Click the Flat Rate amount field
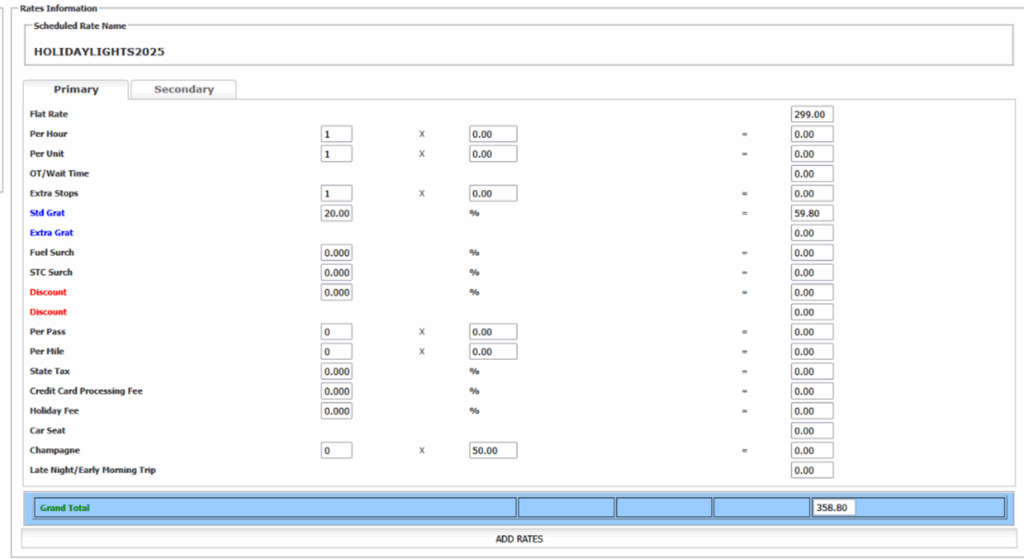 click(x=811, y=115)
